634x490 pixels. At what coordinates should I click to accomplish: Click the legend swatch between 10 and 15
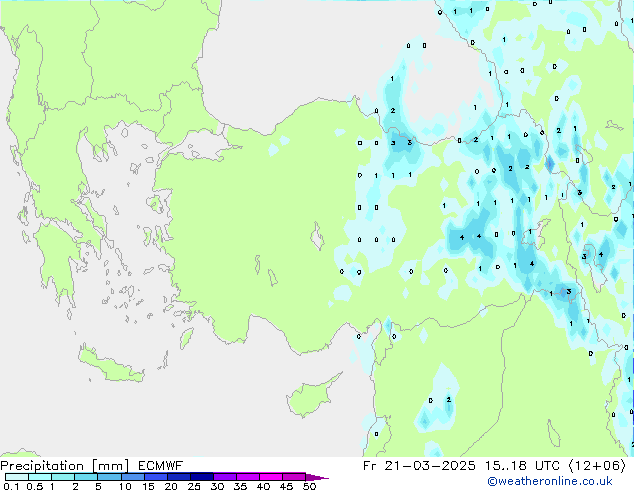132,477
